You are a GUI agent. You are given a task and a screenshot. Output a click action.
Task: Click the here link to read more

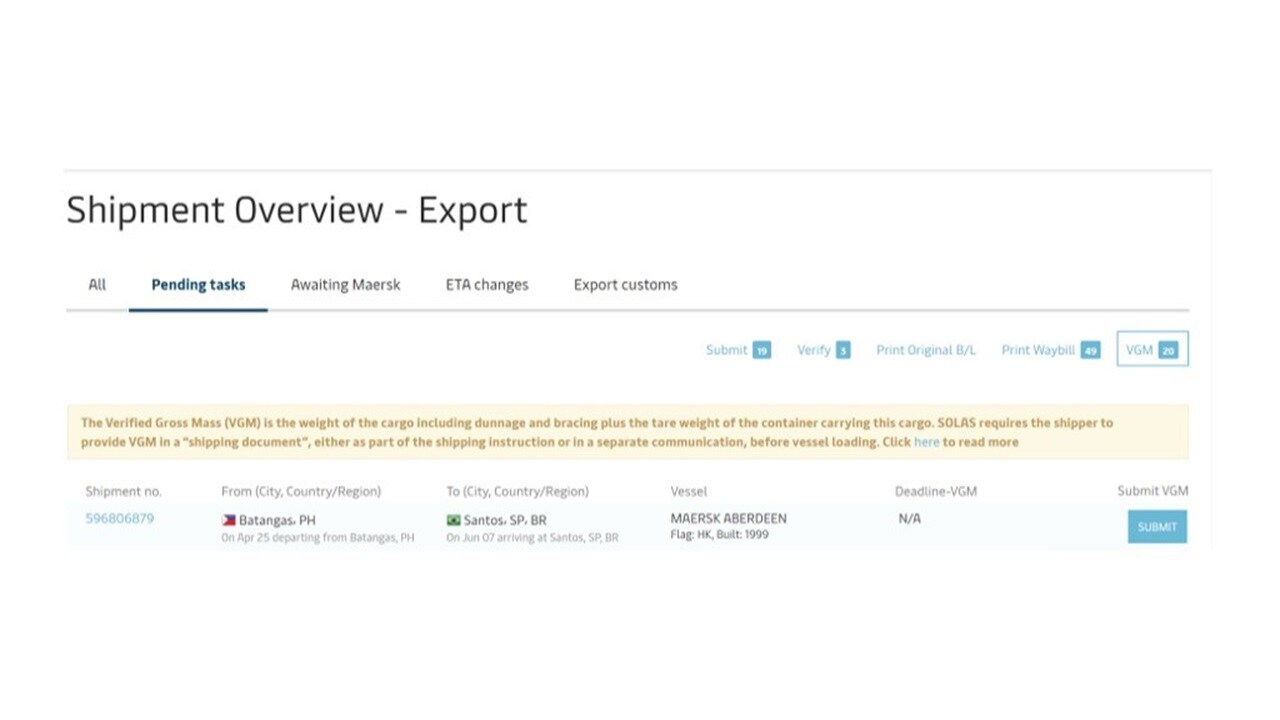[926, 441]
